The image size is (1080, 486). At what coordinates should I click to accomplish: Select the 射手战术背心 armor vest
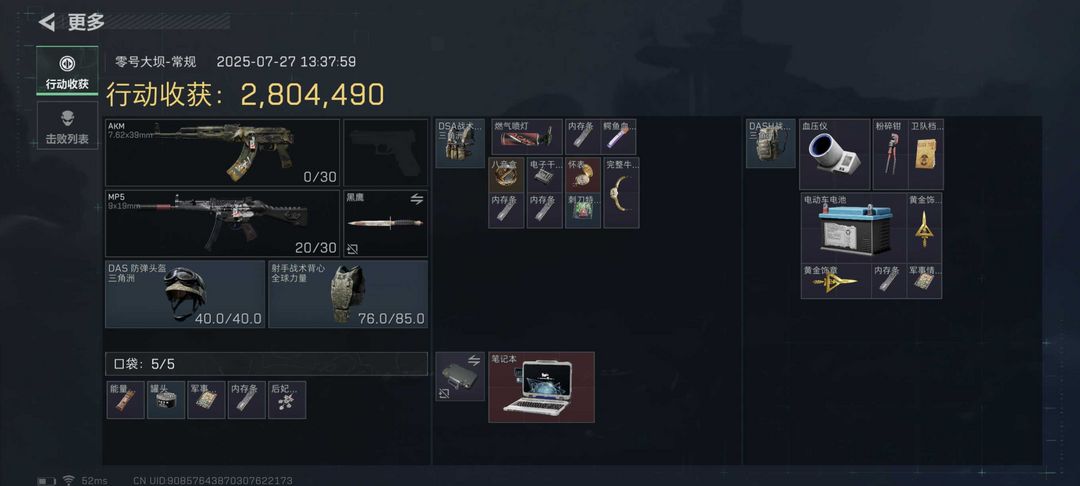348,294
